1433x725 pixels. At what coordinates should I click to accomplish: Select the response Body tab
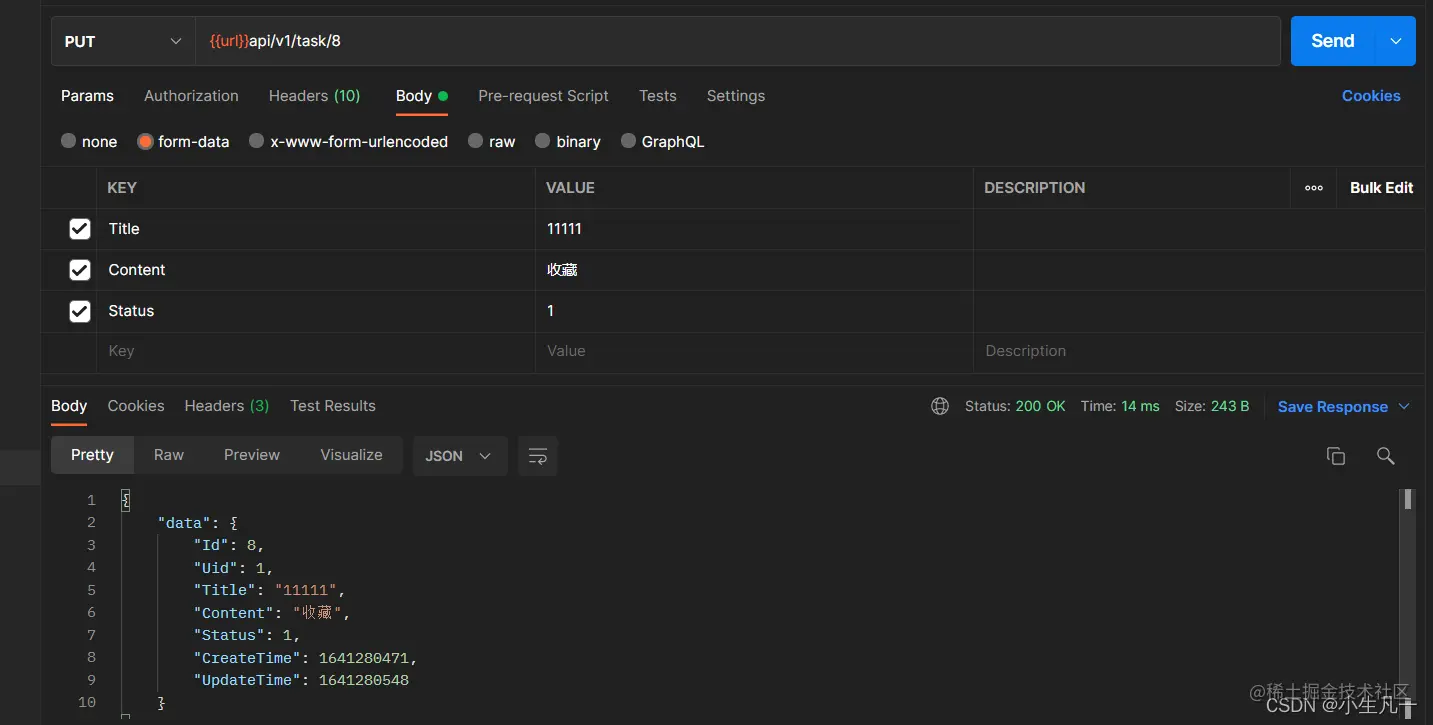pos(69,406)
